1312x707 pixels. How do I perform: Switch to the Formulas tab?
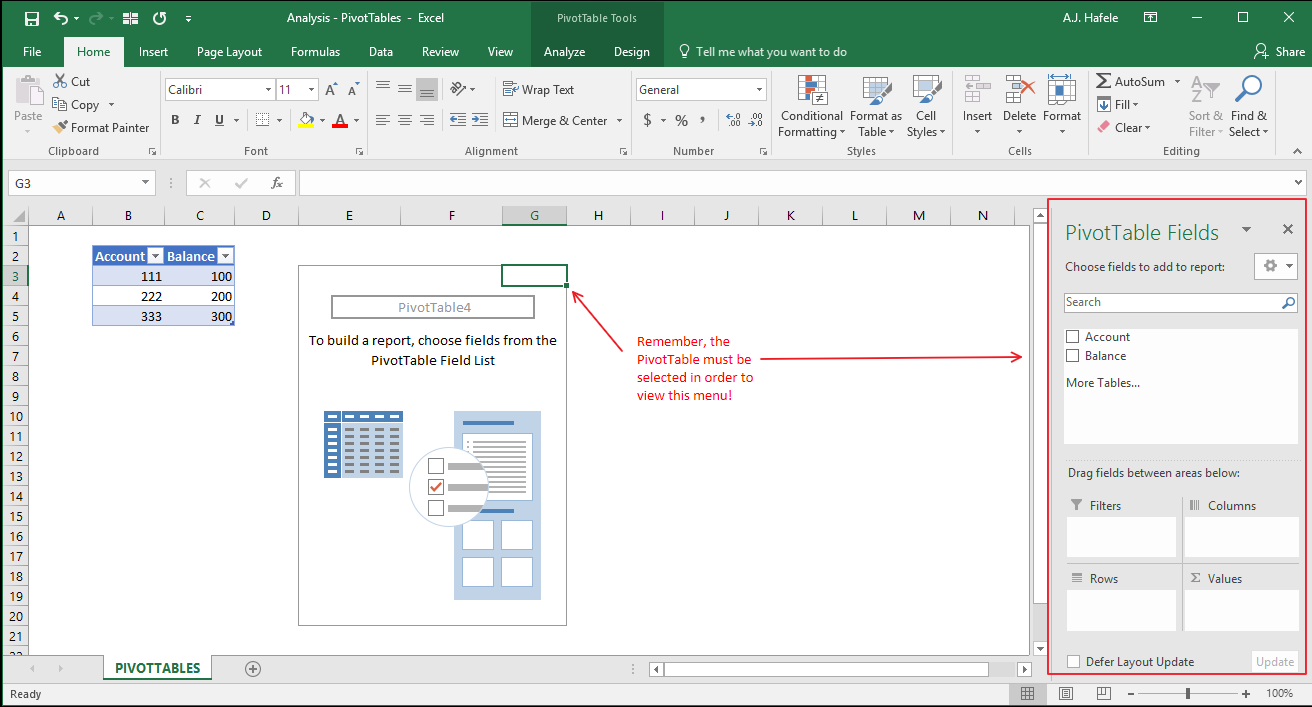pyautogui.click(x=315, y=52)
